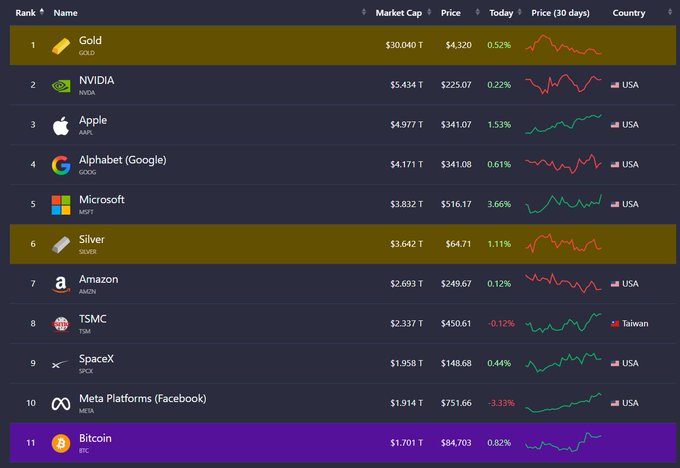
Task: Click Apple's 30-day price chart
Action: 563,124
